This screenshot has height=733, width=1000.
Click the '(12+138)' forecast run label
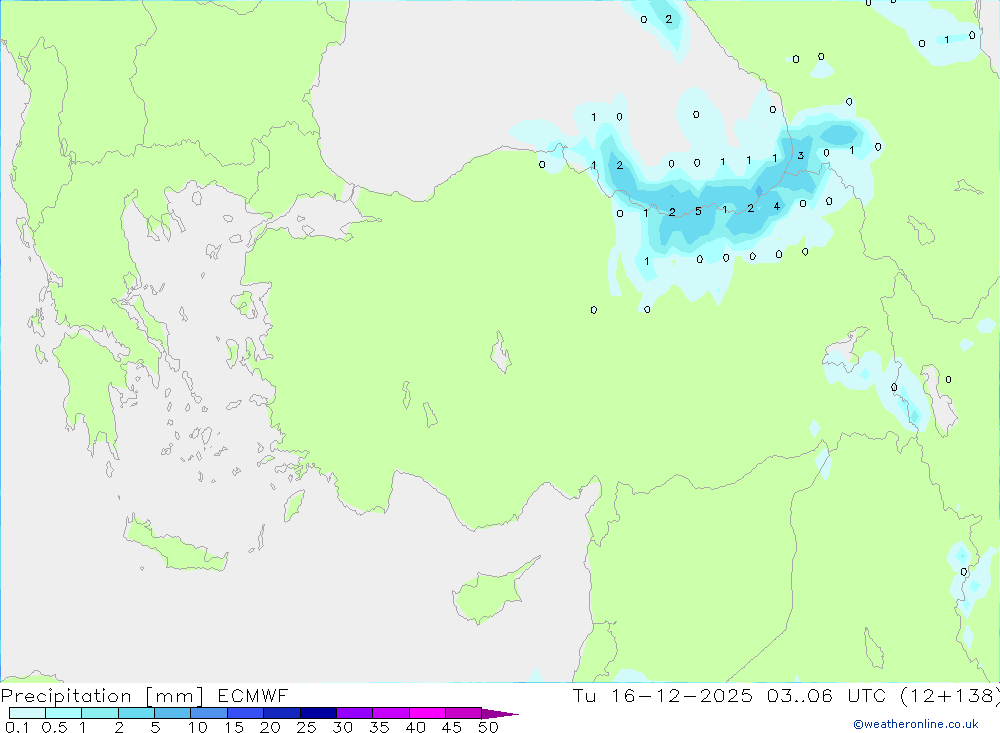pyautogui.click(x=949, y=696)
